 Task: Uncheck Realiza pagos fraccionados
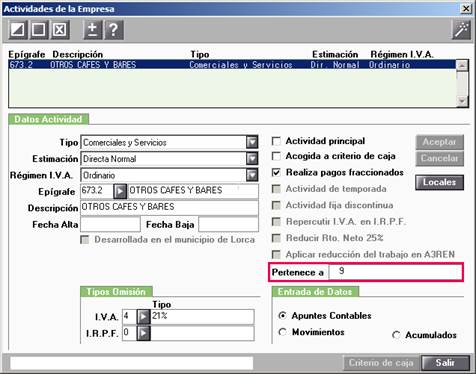coord(276,173)
